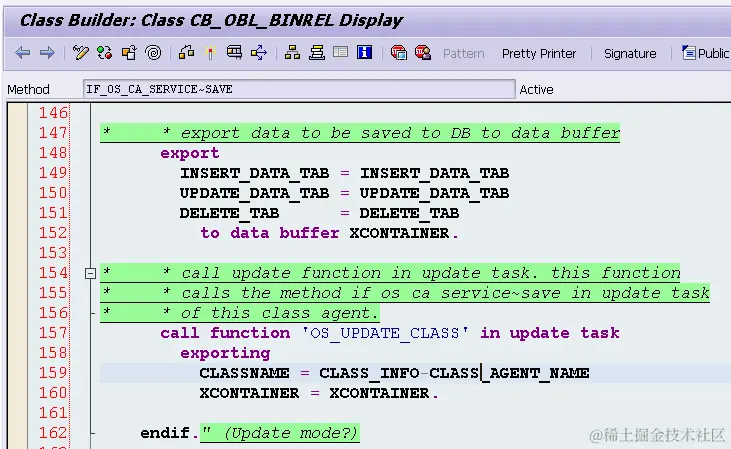Open the class hierarchy tree icon

[x=292, y=53]
